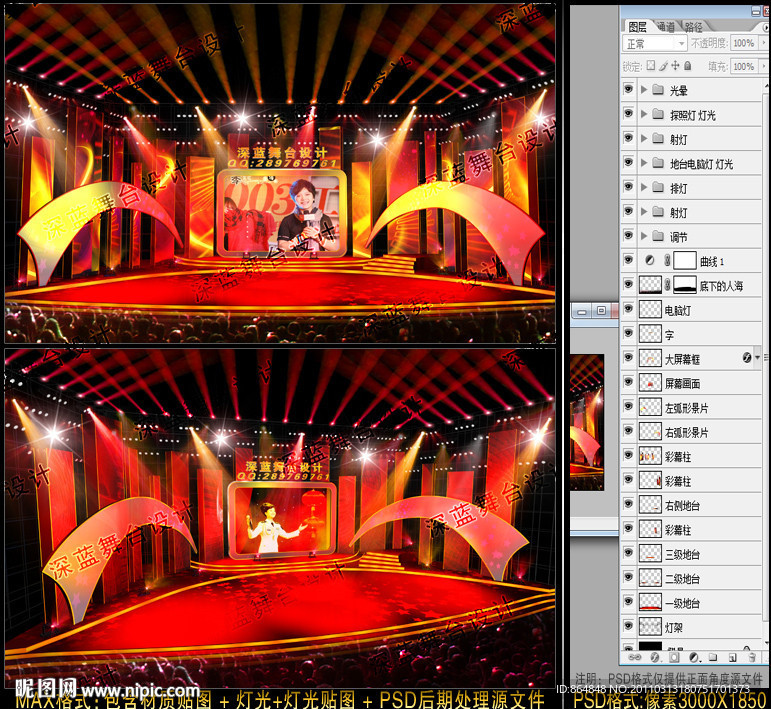
Task: Hide the 光晕 group
Action: click(628, 89)
